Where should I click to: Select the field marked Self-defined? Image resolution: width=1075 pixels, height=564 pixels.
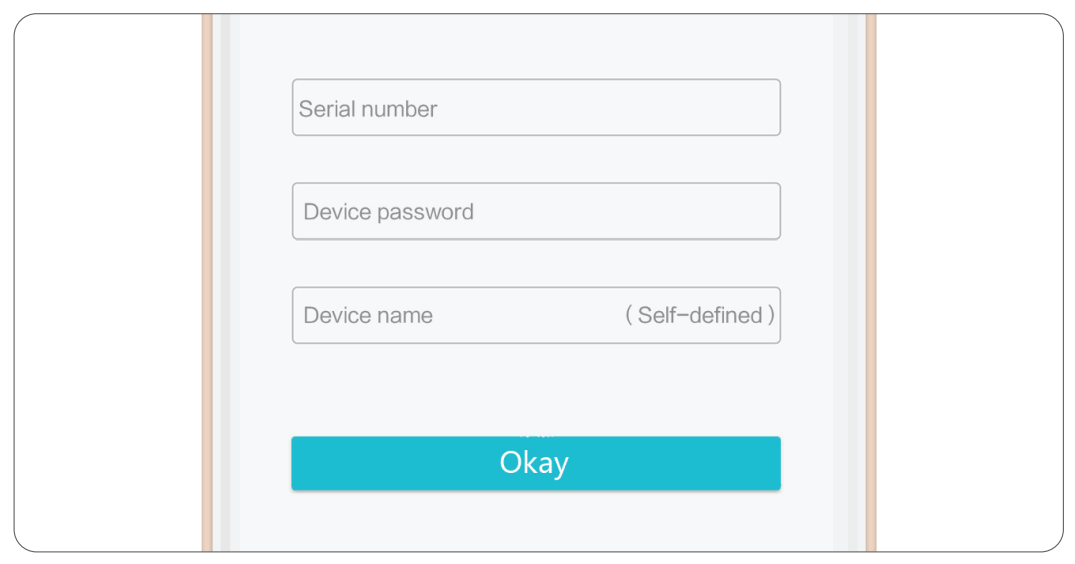click(x=536, y=315)
